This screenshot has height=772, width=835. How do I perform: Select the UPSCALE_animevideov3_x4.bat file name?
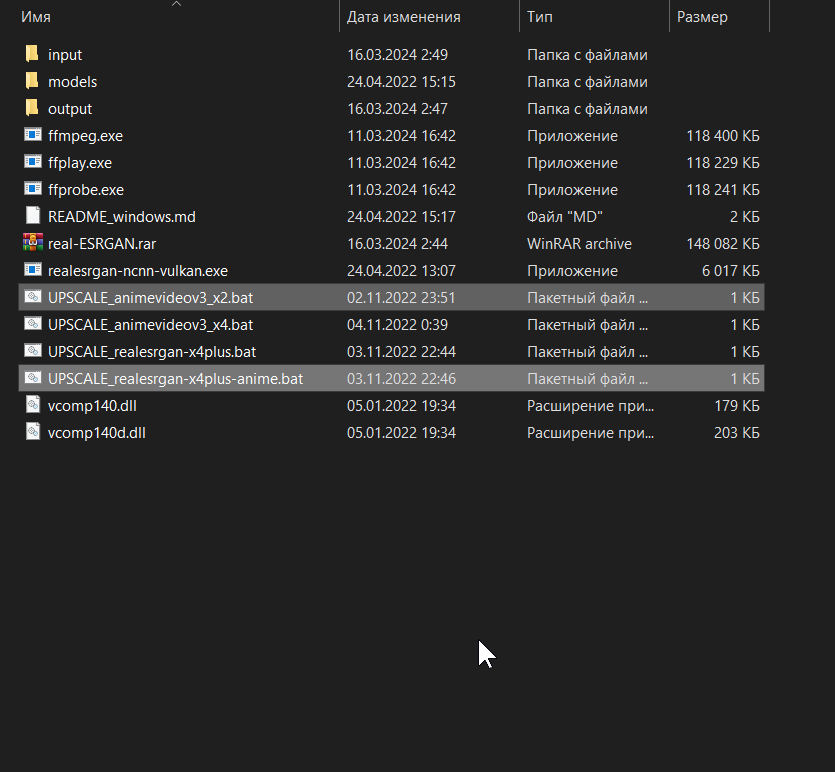click(150, 325)
